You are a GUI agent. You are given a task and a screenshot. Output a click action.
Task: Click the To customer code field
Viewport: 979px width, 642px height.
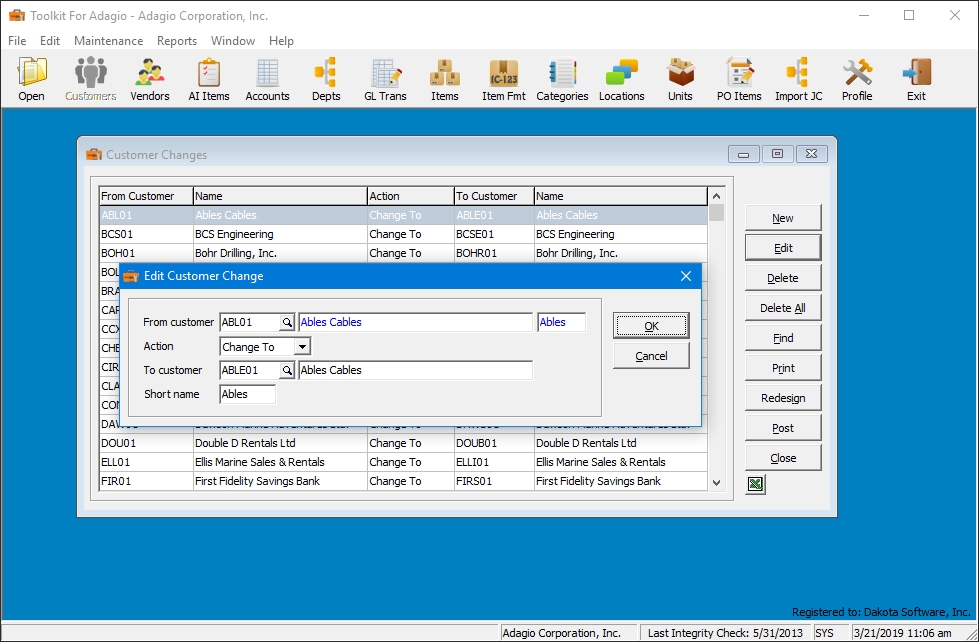point(250,370)
